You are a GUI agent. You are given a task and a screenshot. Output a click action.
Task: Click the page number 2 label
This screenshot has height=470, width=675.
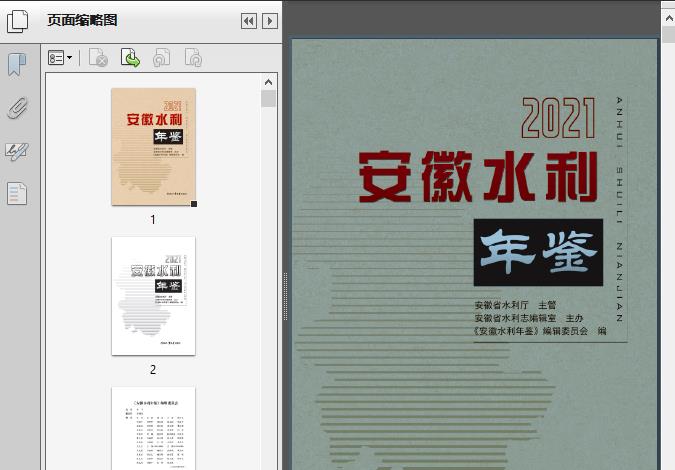tap(153, 370)
